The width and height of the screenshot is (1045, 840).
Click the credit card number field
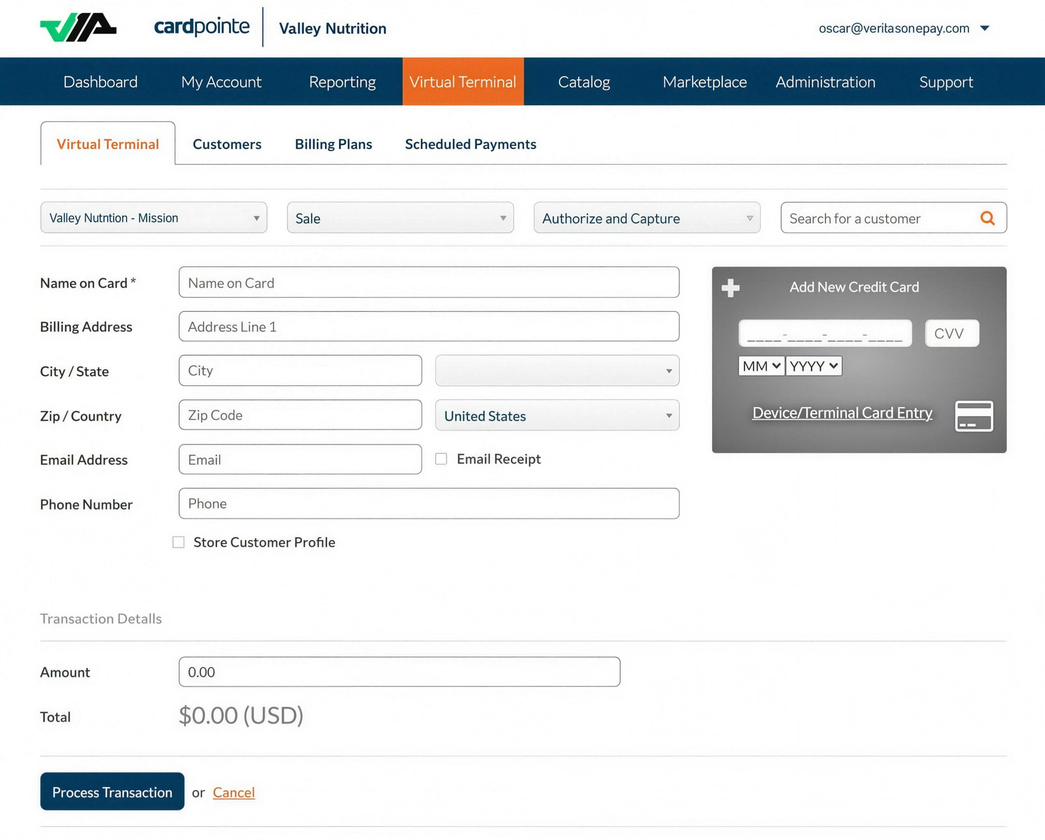click(x=825, y=333)
